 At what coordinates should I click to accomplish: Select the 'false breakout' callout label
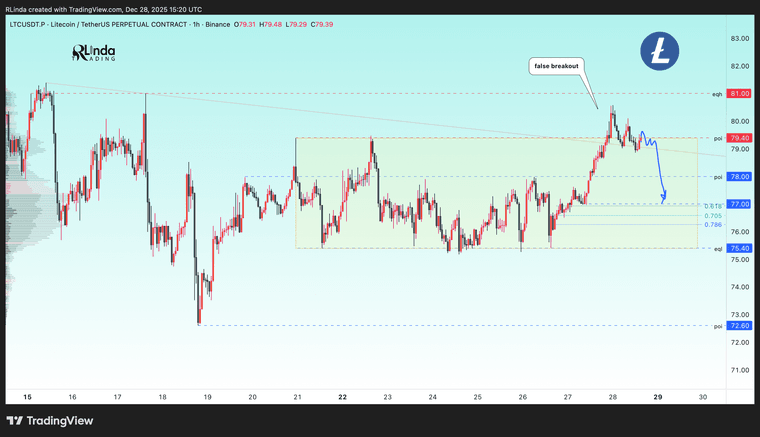pyautogui.click(x=555, y=66)
